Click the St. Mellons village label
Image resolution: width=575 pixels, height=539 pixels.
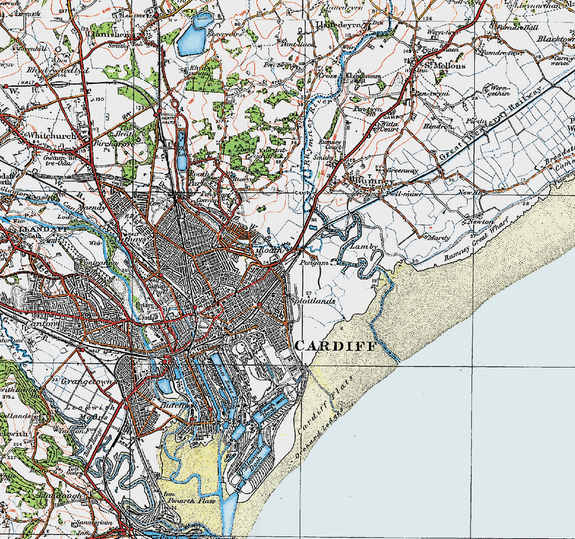(x=445, y=66)
